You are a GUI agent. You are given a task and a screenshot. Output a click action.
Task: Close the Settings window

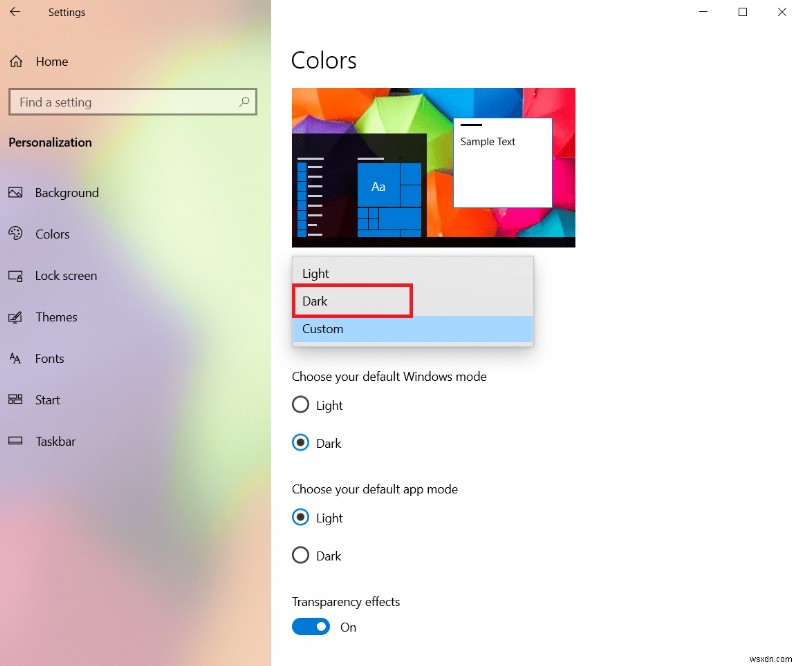tap(782, 12)
